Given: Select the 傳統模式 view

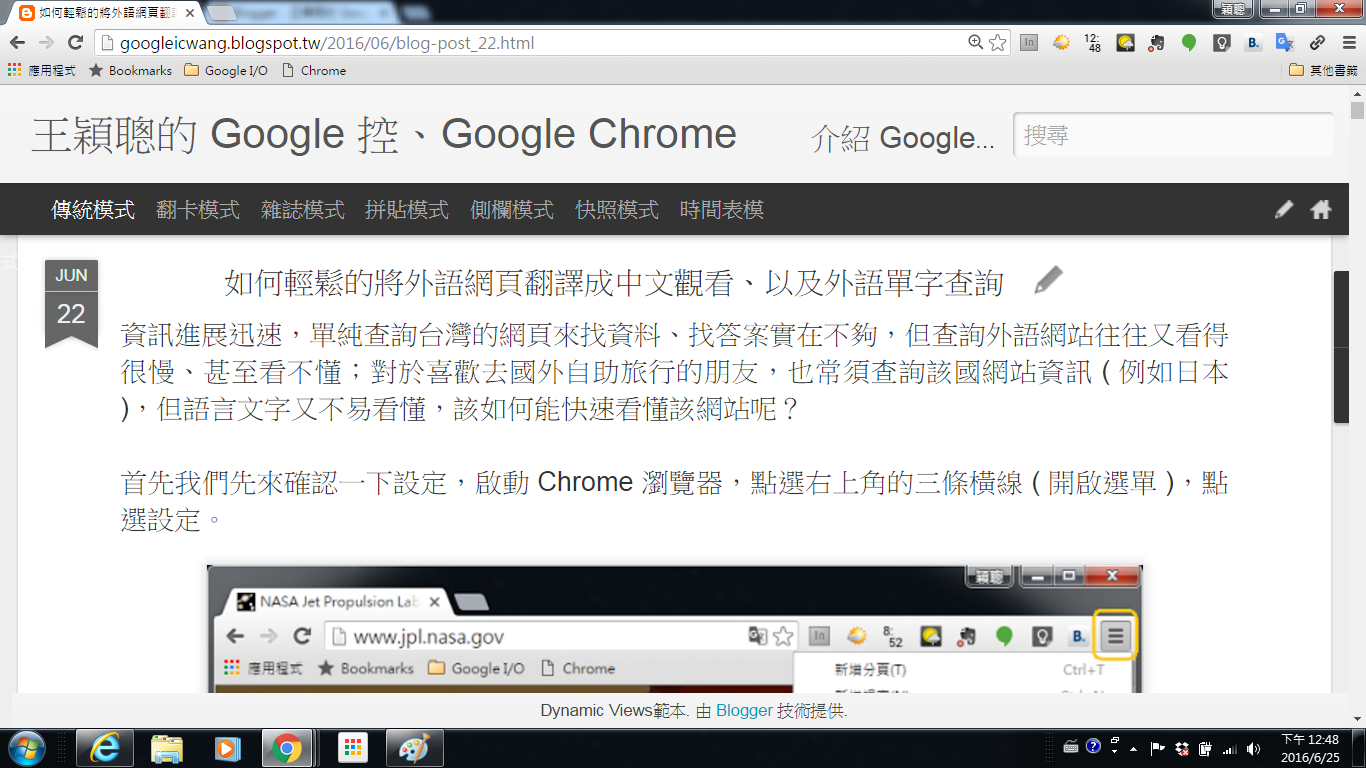Looking at the screenshot, I should (x=93, y=210).
